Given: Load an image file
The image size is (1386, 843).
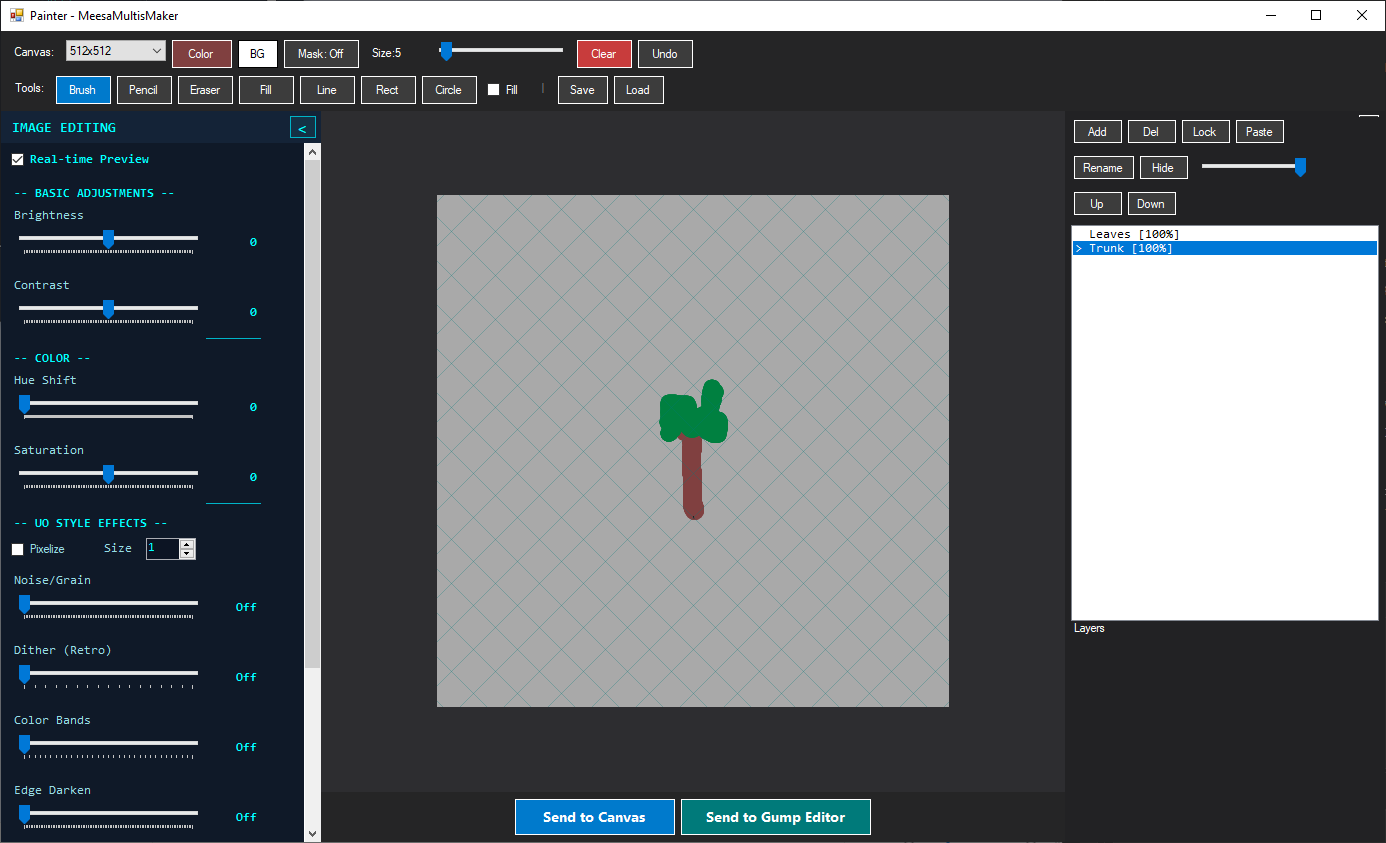Looking at the screenshot, I should 638,90.
